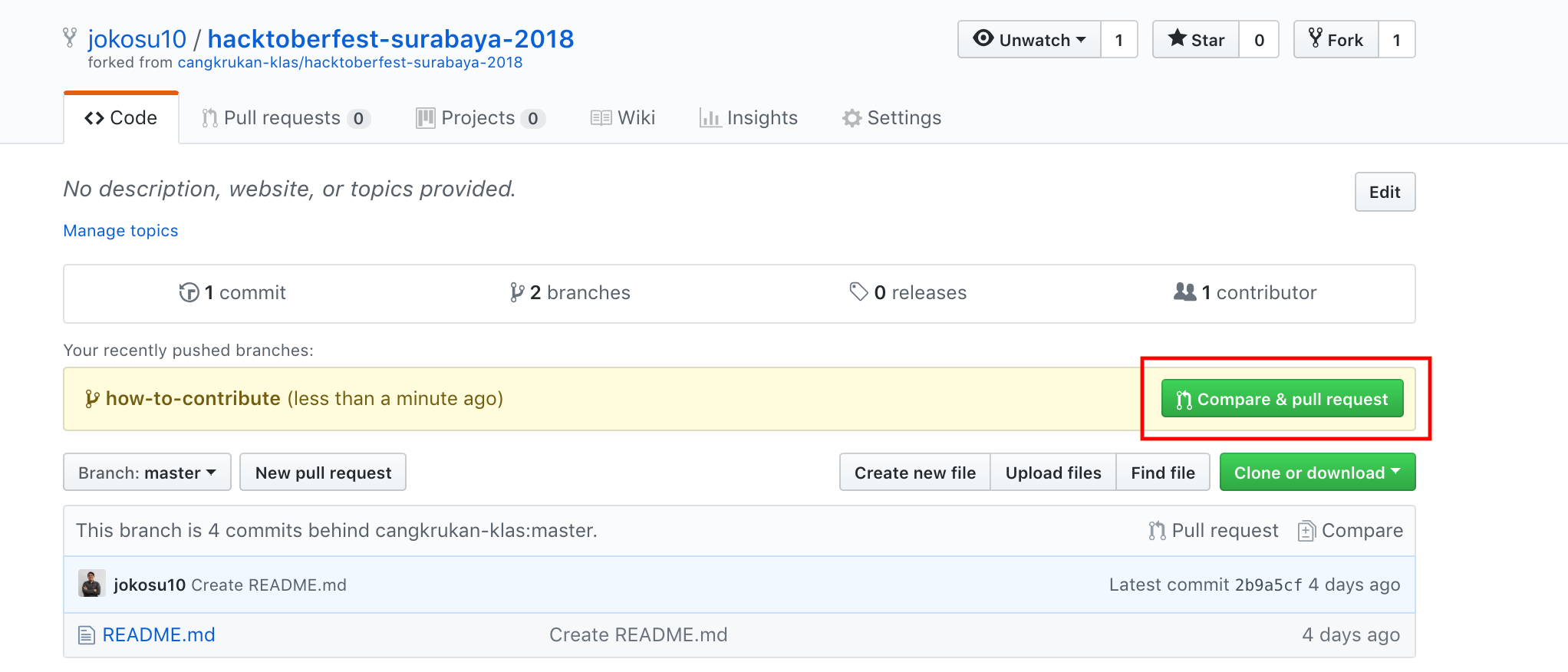Click the branches fork icon
The image size is (1568, 672).
tap(518, 292)
